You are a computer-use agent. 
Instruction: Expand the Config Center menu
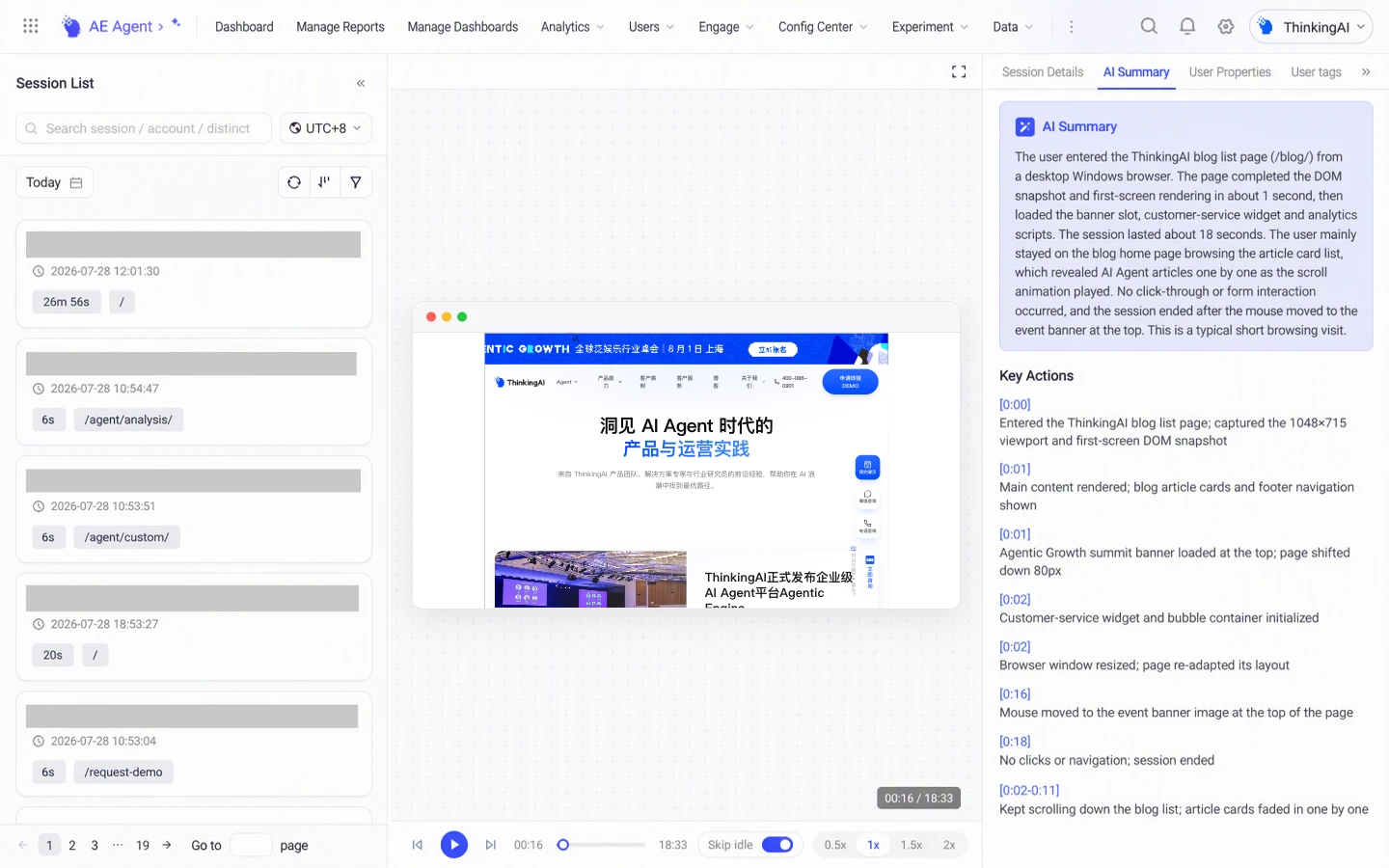click(x=823, y=27)
